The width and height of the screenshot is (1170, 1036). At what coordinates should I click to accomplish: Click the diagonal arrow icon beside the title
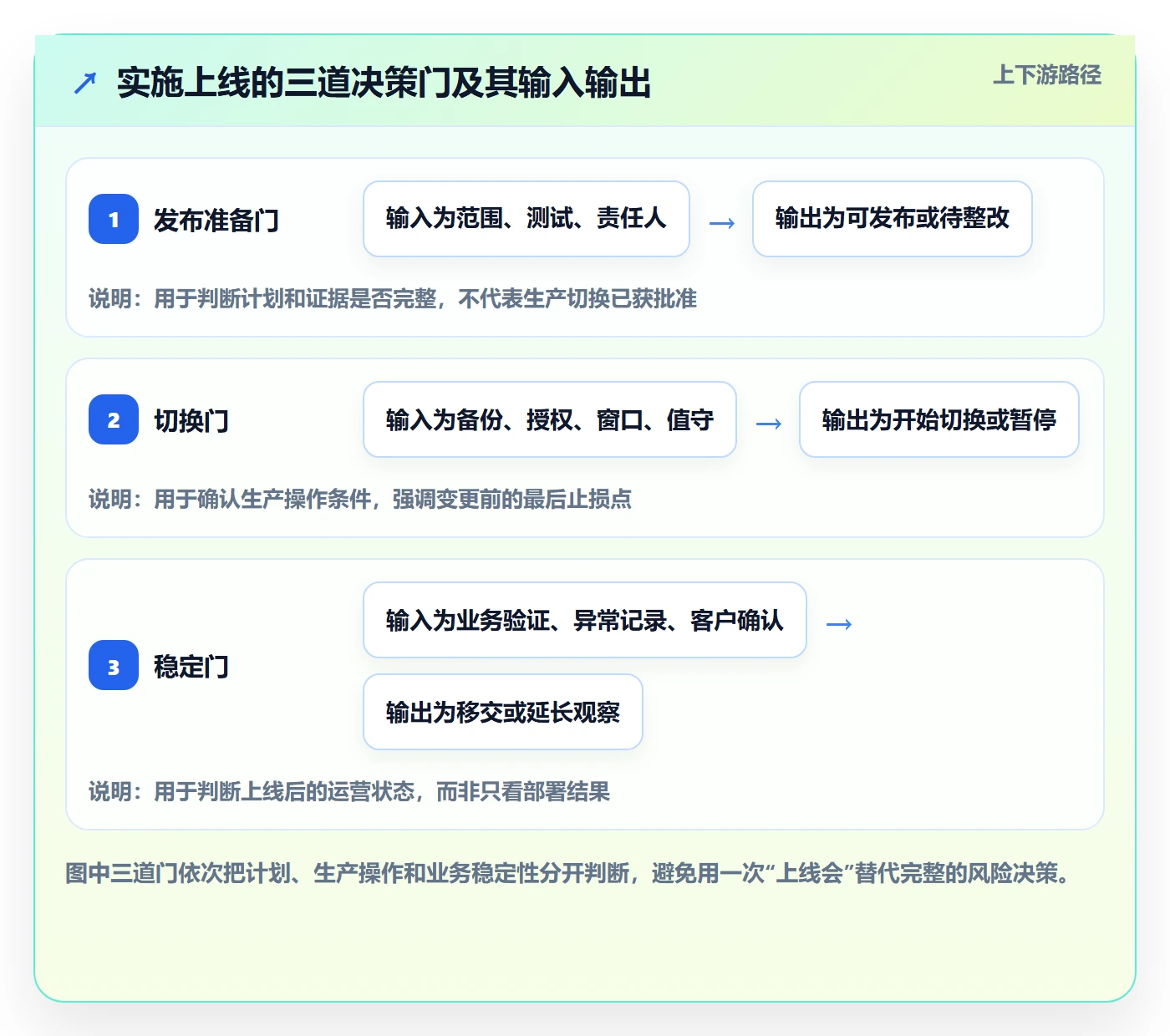pos(85,83)
